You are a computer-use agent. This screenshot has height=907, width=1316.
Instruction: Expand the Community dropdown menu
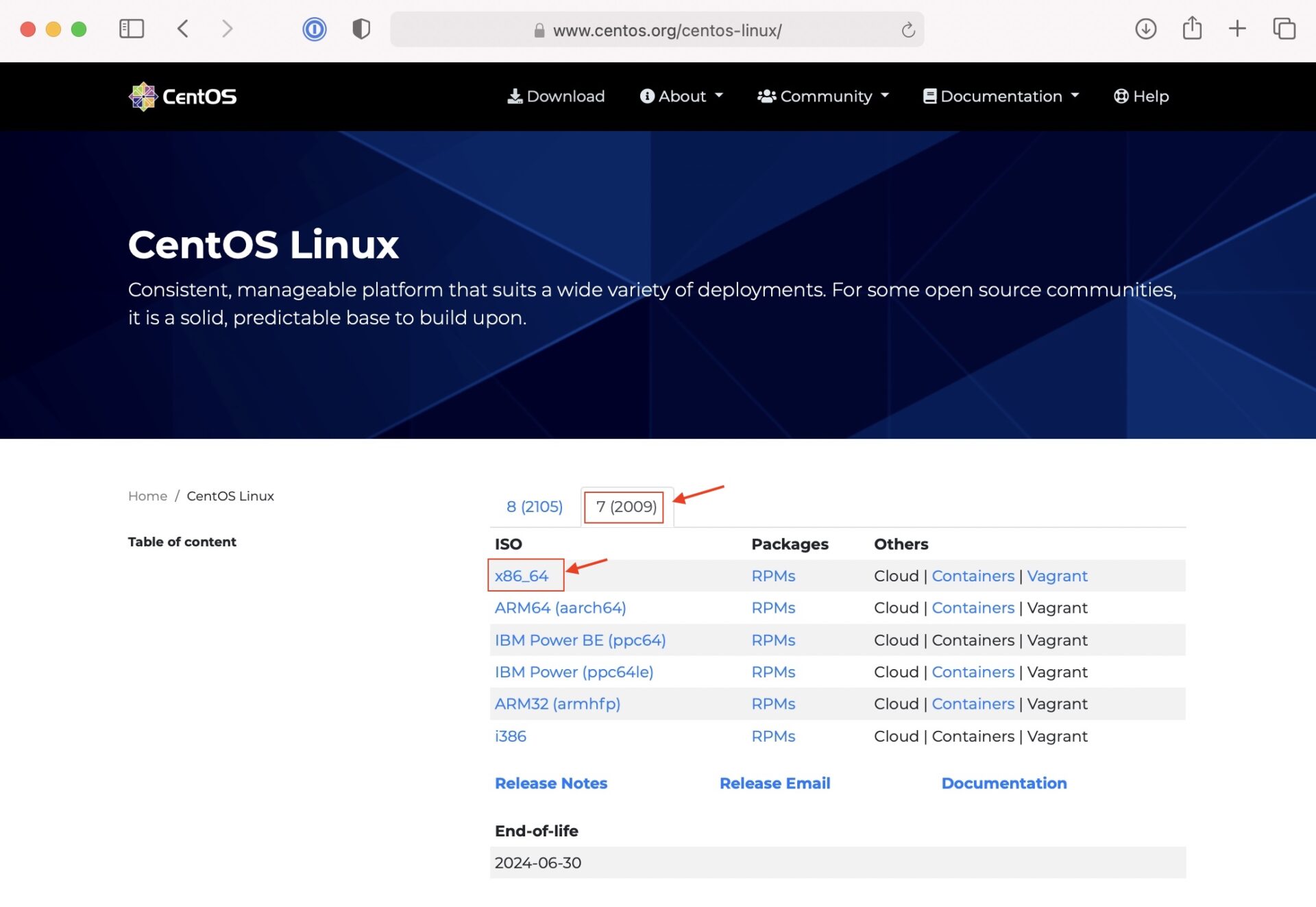point(823,96)
